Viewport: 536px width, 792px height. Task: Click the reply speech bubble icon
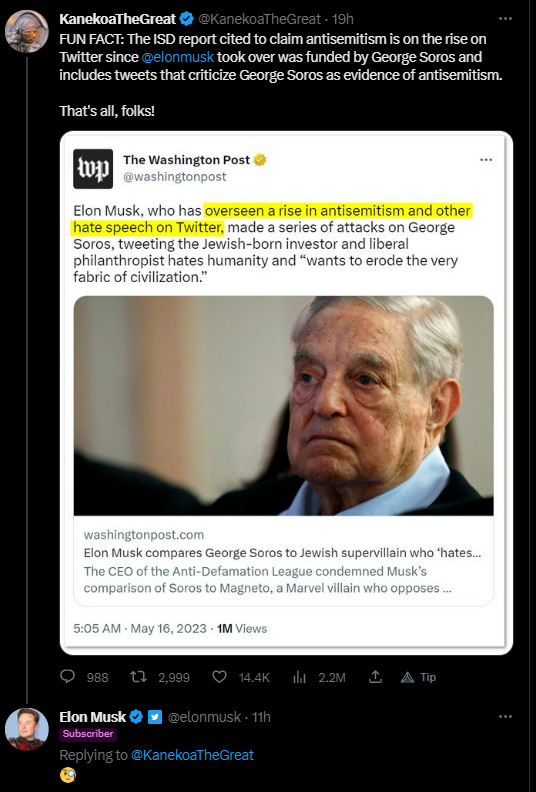(x=67, y=676)
